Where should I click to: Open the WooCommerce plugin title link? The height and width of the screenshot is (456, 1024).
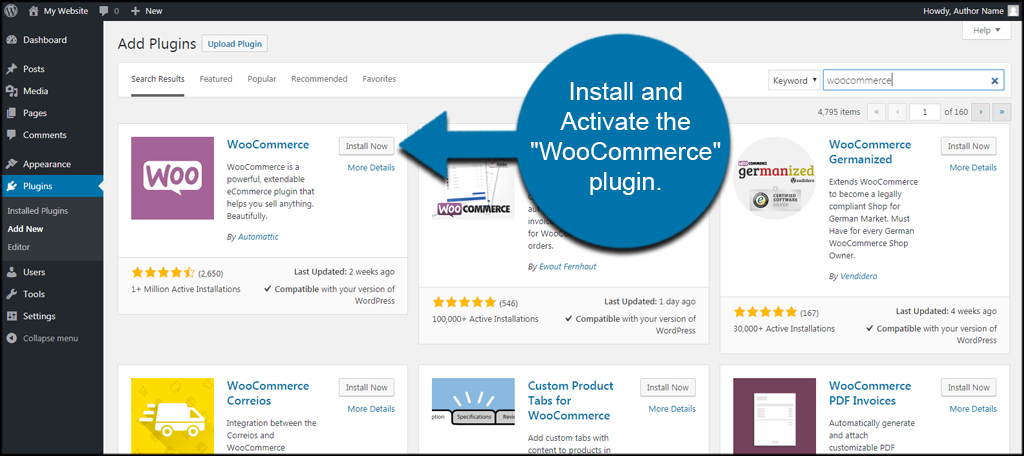coord(268,144)
